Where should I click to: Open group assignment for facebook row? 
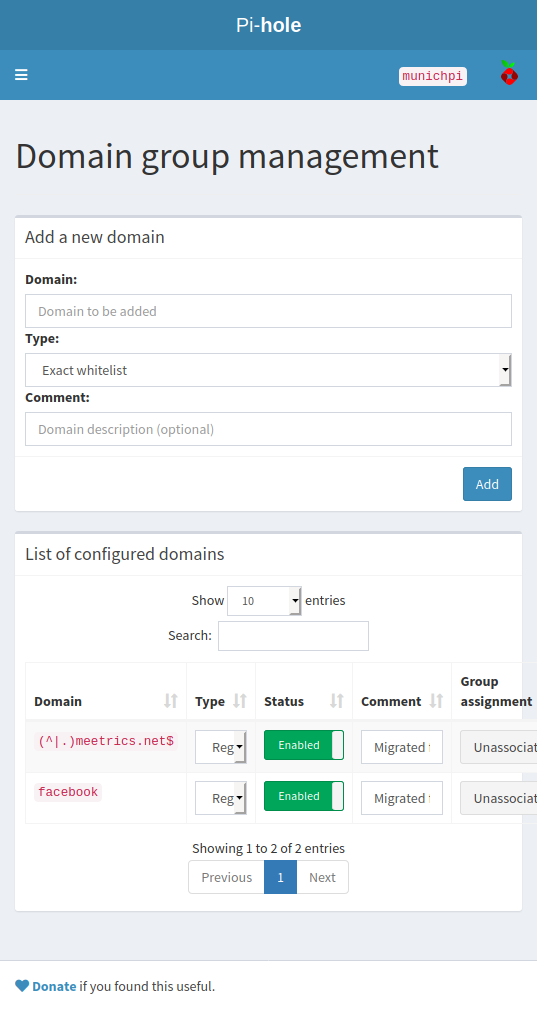click(498, 798)
